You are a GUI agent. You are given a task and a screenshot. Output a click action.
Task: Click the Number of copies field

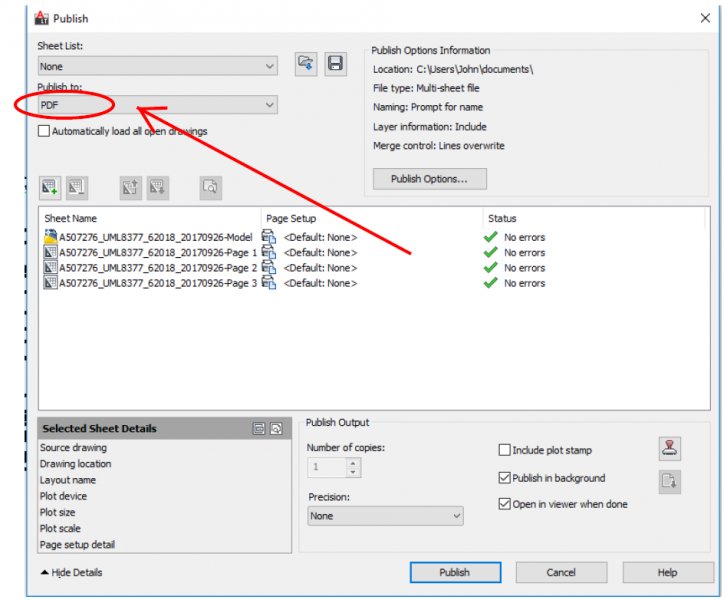pyautogui.click(x=327, y=467)
